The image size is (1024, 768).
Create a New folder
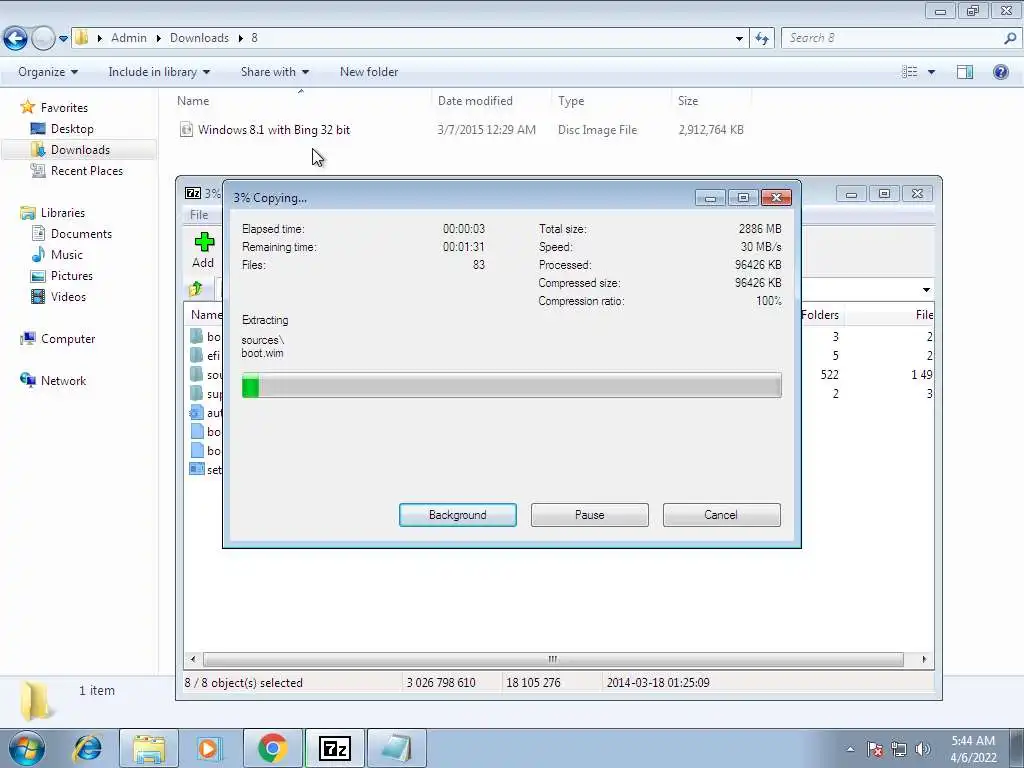[369, 72]
